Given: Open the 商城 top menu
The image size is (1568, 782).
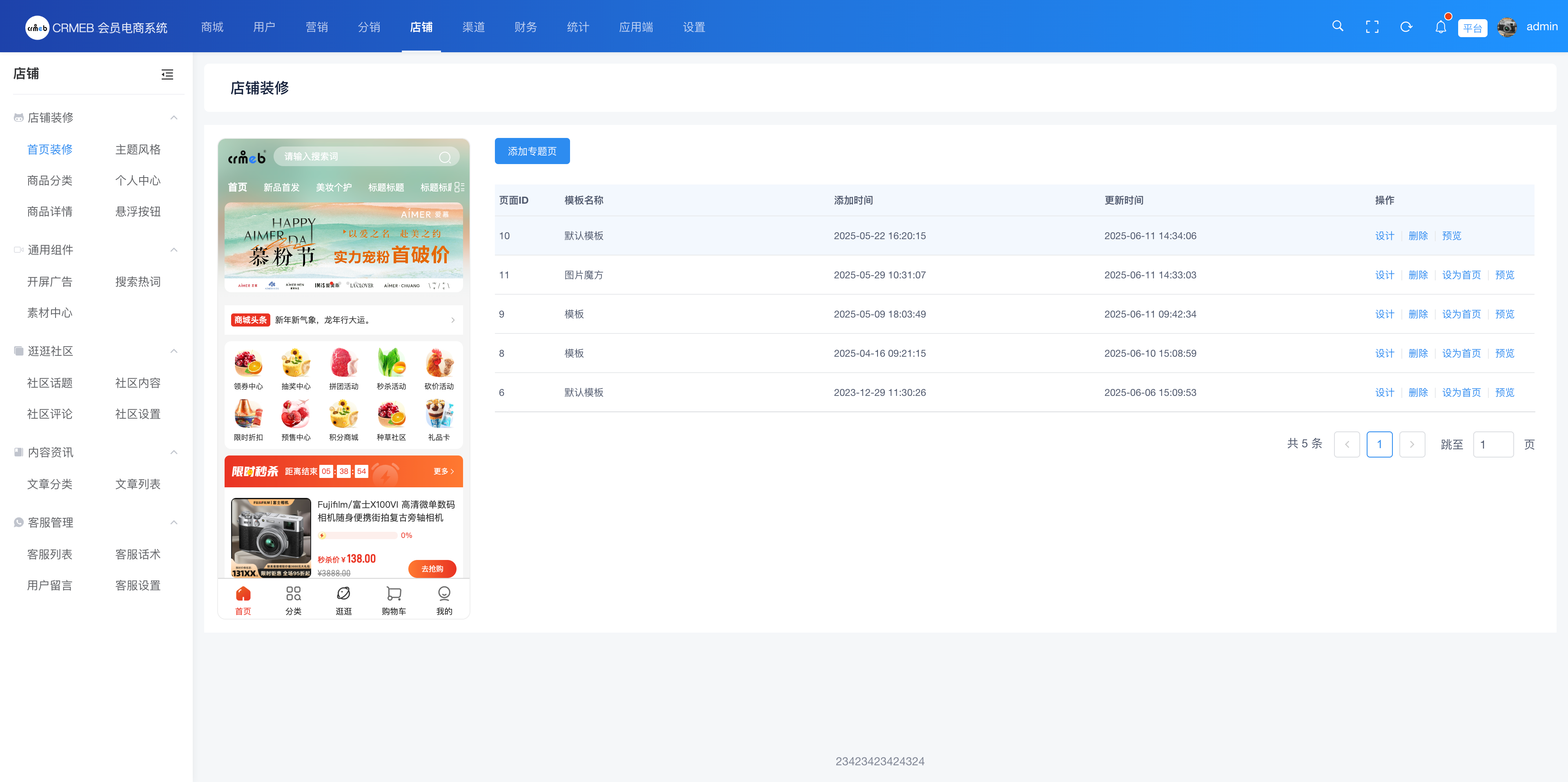Looking at the screenshot, I should coord(212,27).
